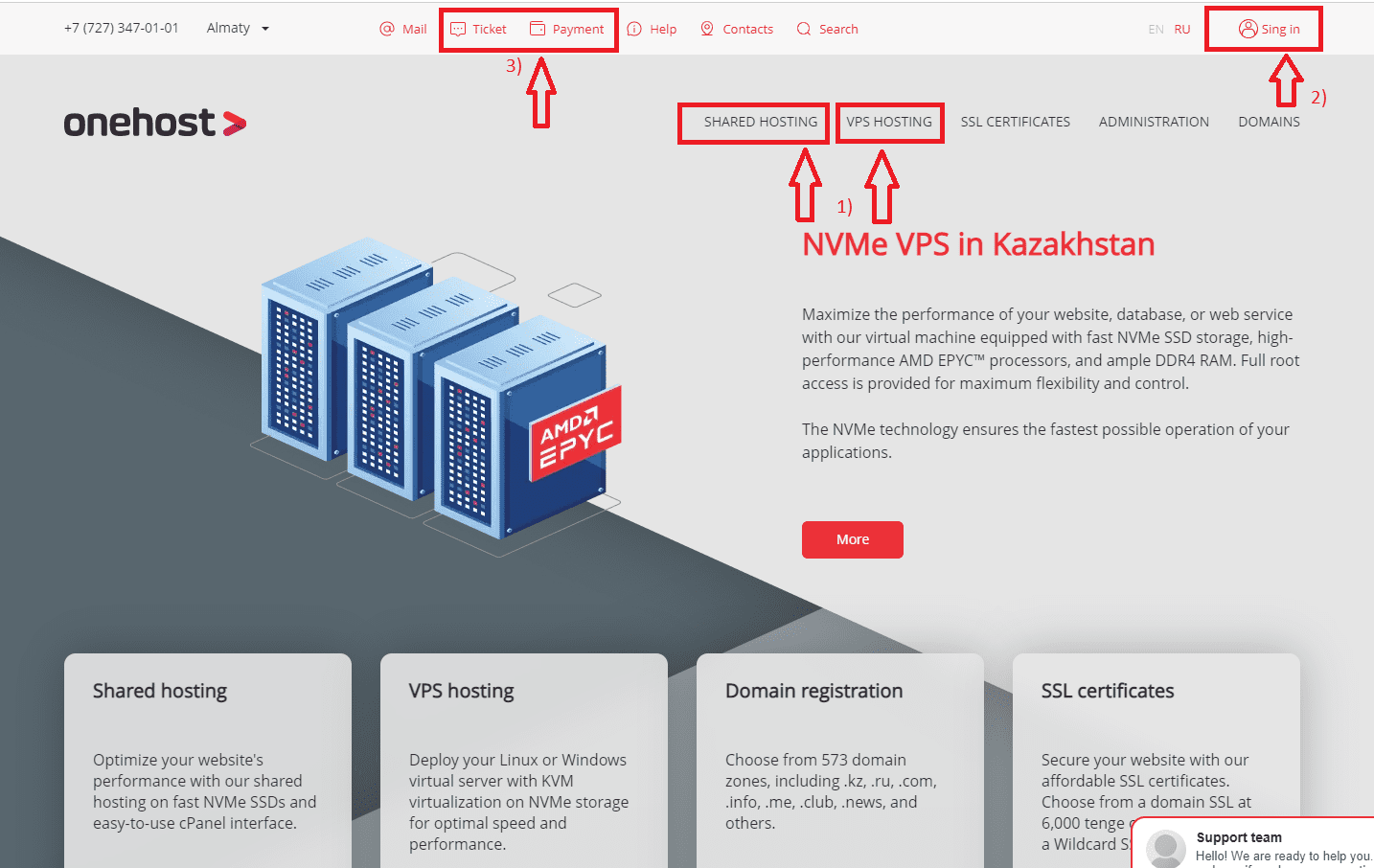Open the Support team chat widget
The image size is (1374, 868).
[1253, 843]
